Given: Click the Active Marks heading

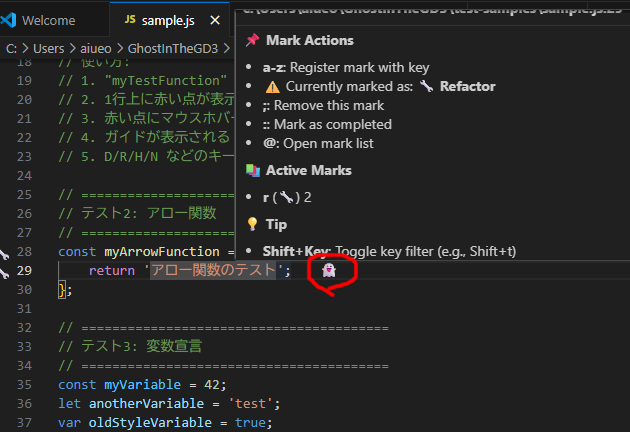Looking at the screenshot, I should coord(309,170).
